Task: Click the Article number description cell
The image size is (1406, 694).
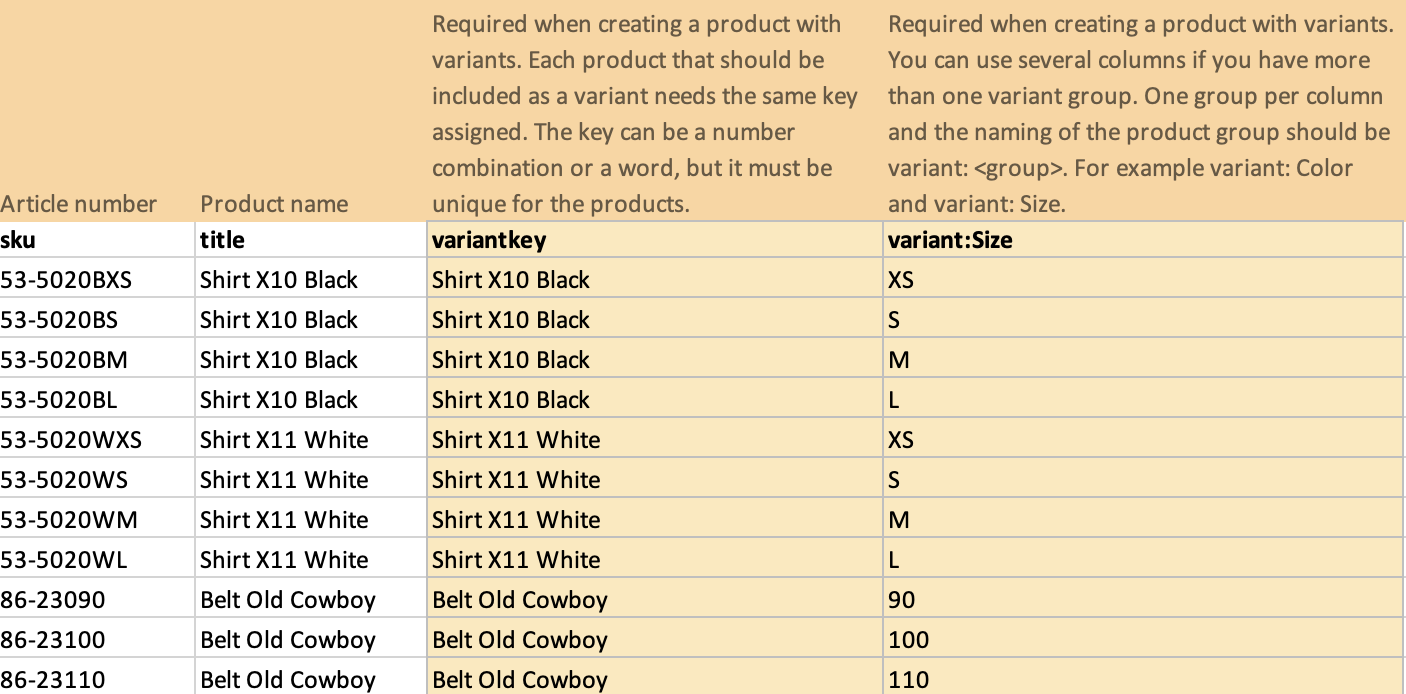Action: (x=98, y=110)
